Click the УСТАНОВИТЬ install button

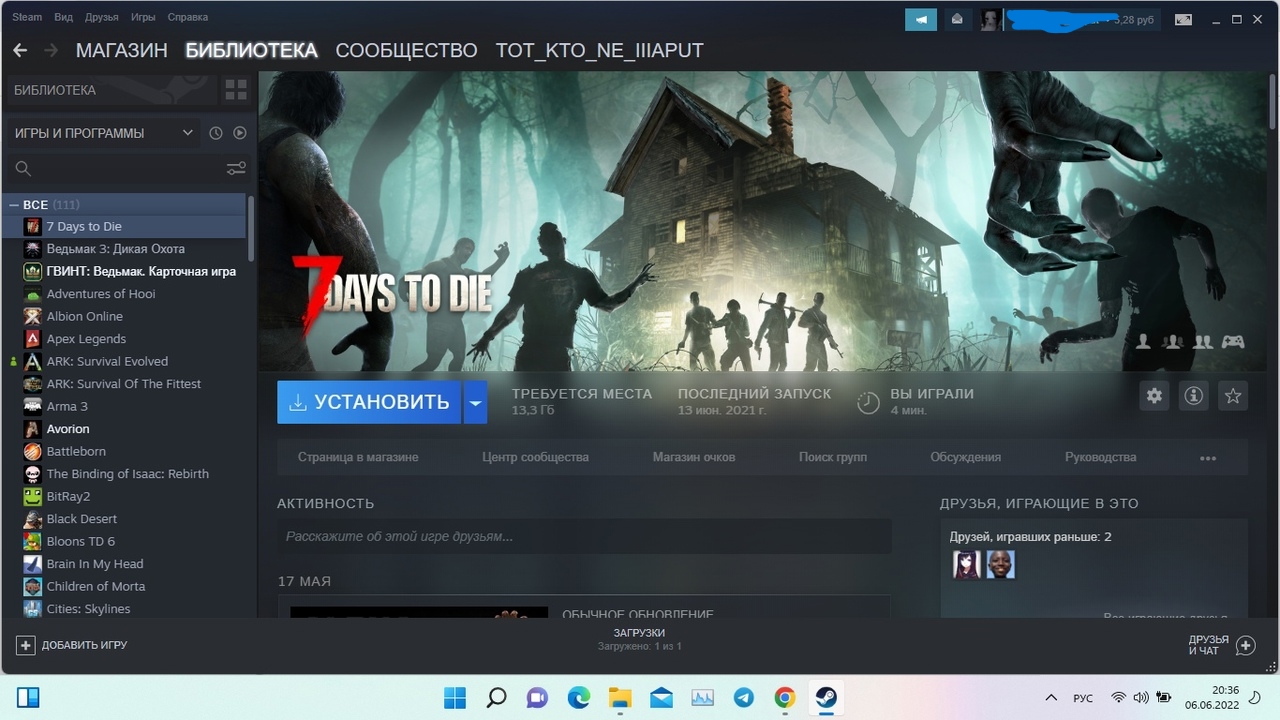(x=369, y=402)
